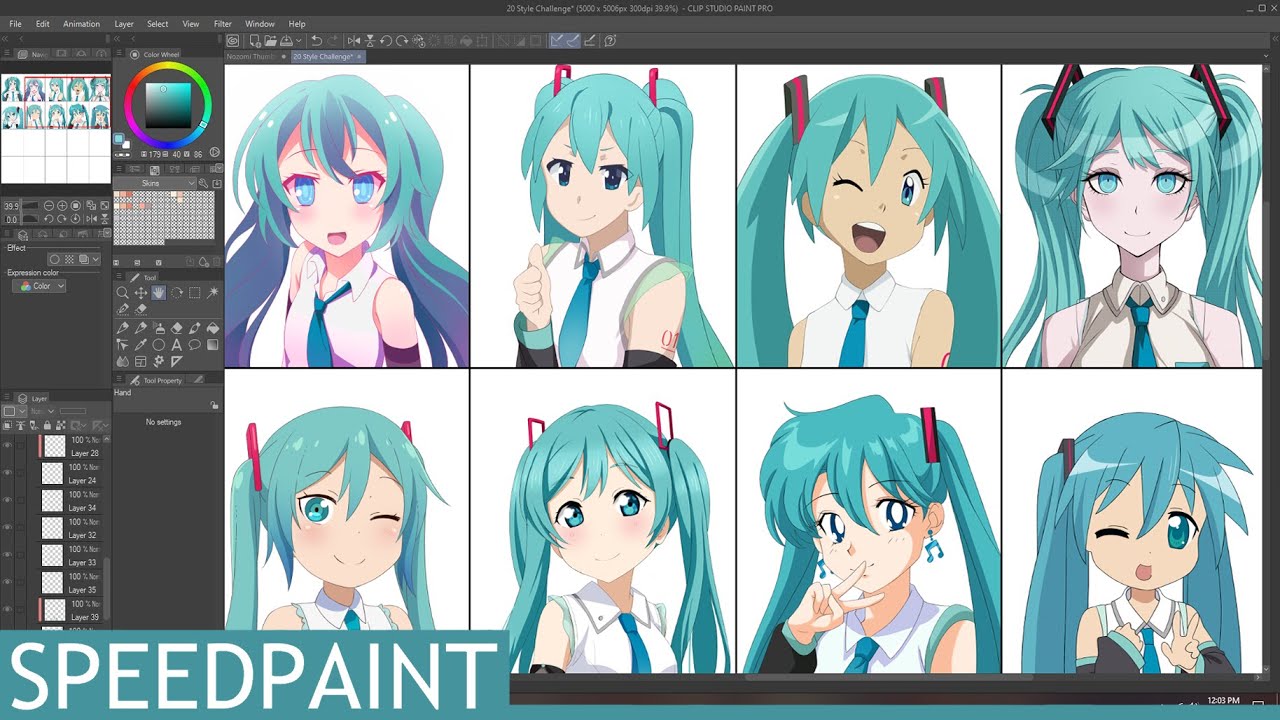Screen dimensions: 1280x720
Task: Open the layer blending mode dropdown
Action: click(x=42, y=411)
